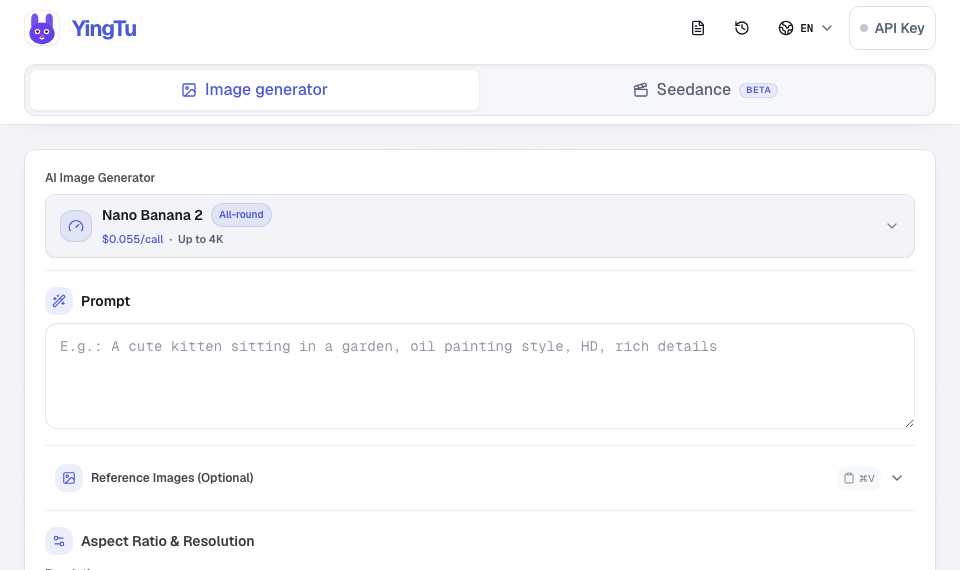
Task: Focus the prompt text input field
Action: click(480, 377)
